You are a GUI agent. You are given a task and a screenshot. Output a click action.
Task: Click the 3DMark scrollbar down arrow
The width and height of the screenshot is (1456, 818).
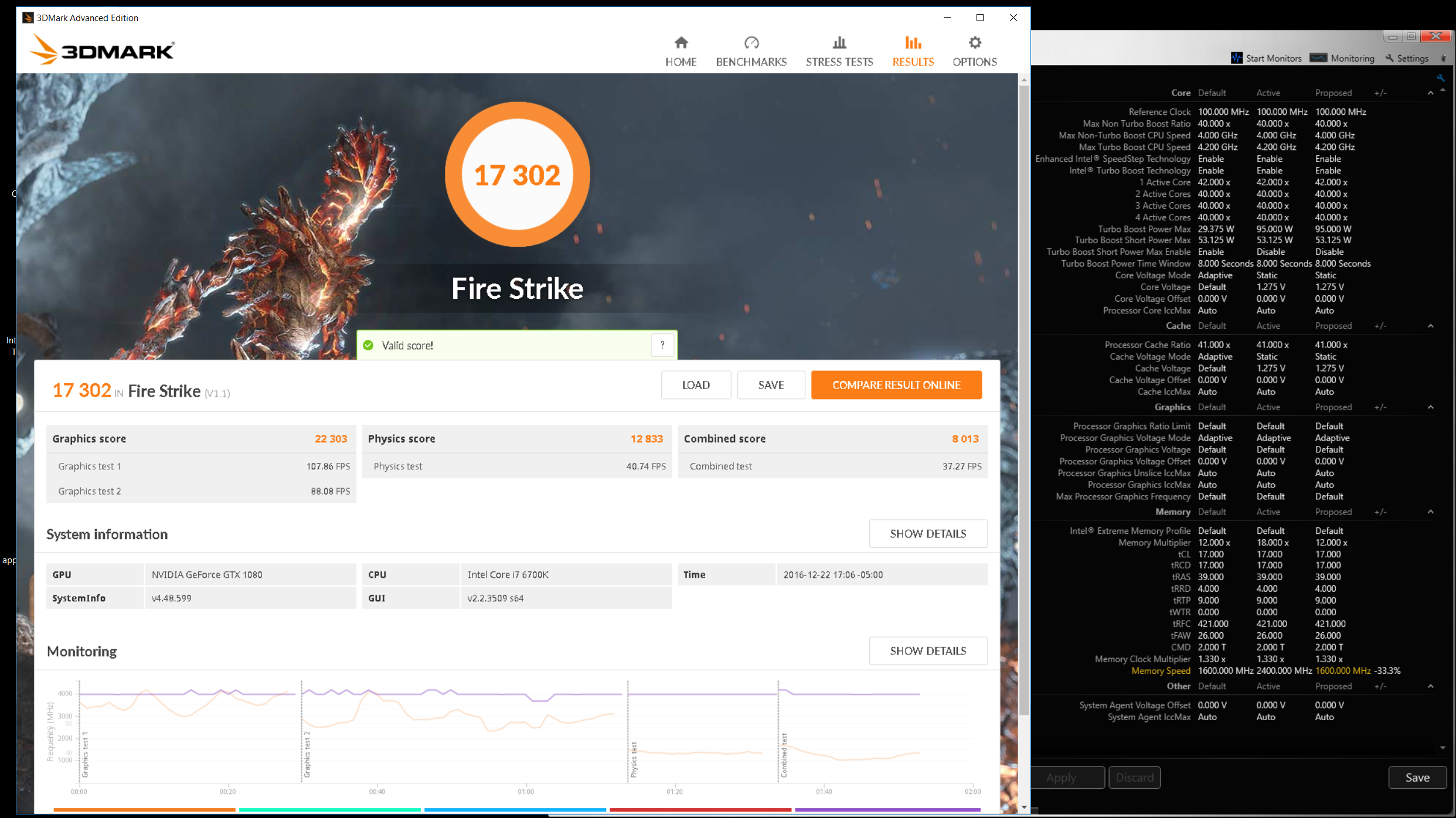pyautogui.click(x=1023, y=807)
